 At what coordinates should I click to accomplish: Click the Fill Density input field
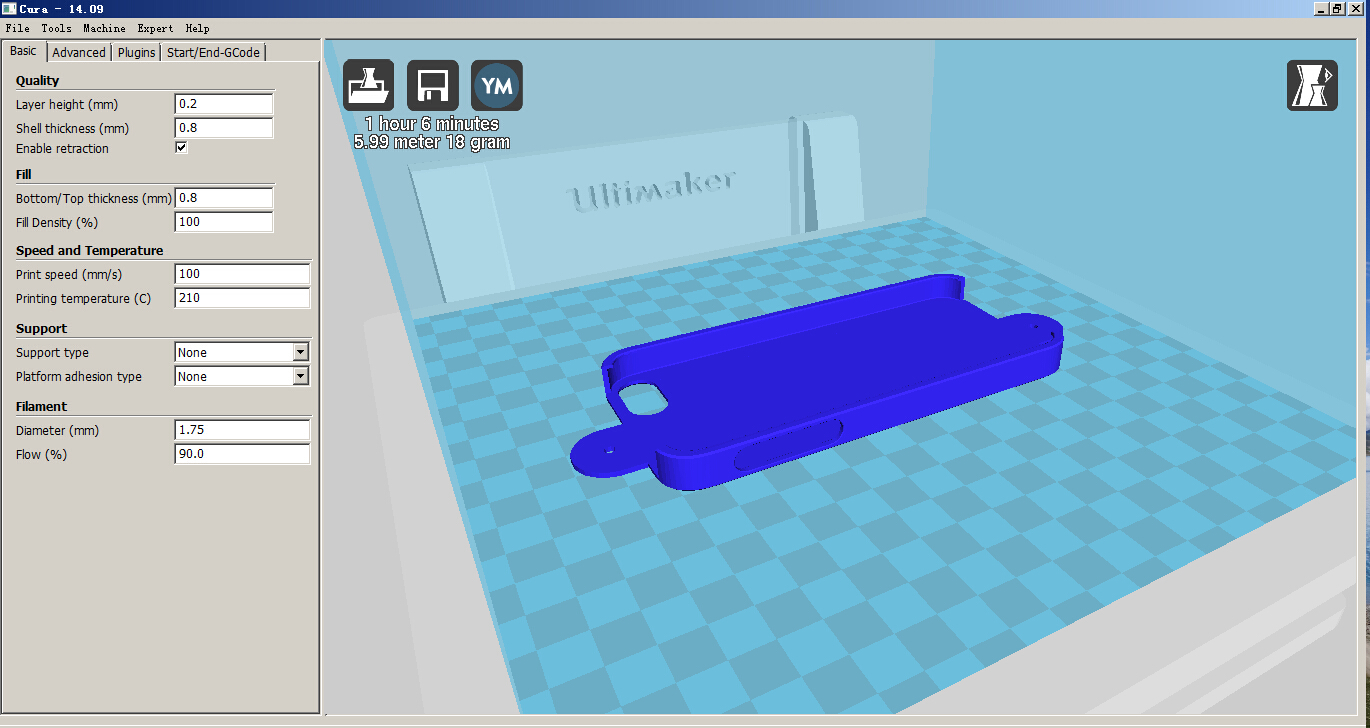tap(224, 222)
